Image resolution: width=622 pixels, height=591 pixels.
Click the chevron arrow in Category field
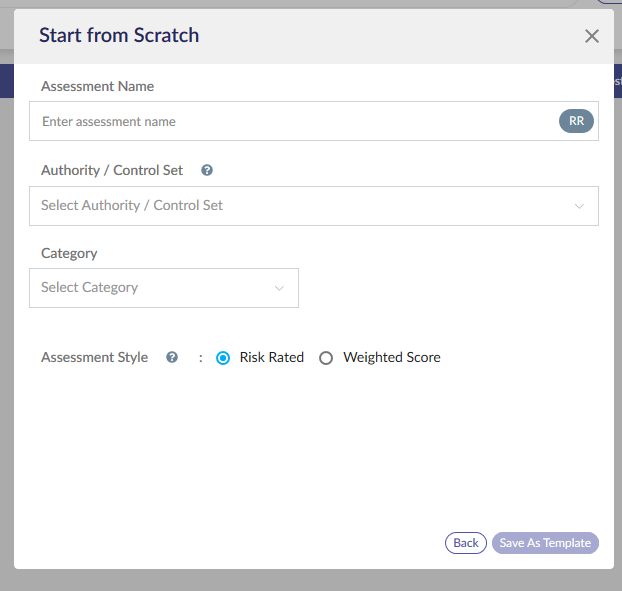pyautogui.click(x=279, y=288)
